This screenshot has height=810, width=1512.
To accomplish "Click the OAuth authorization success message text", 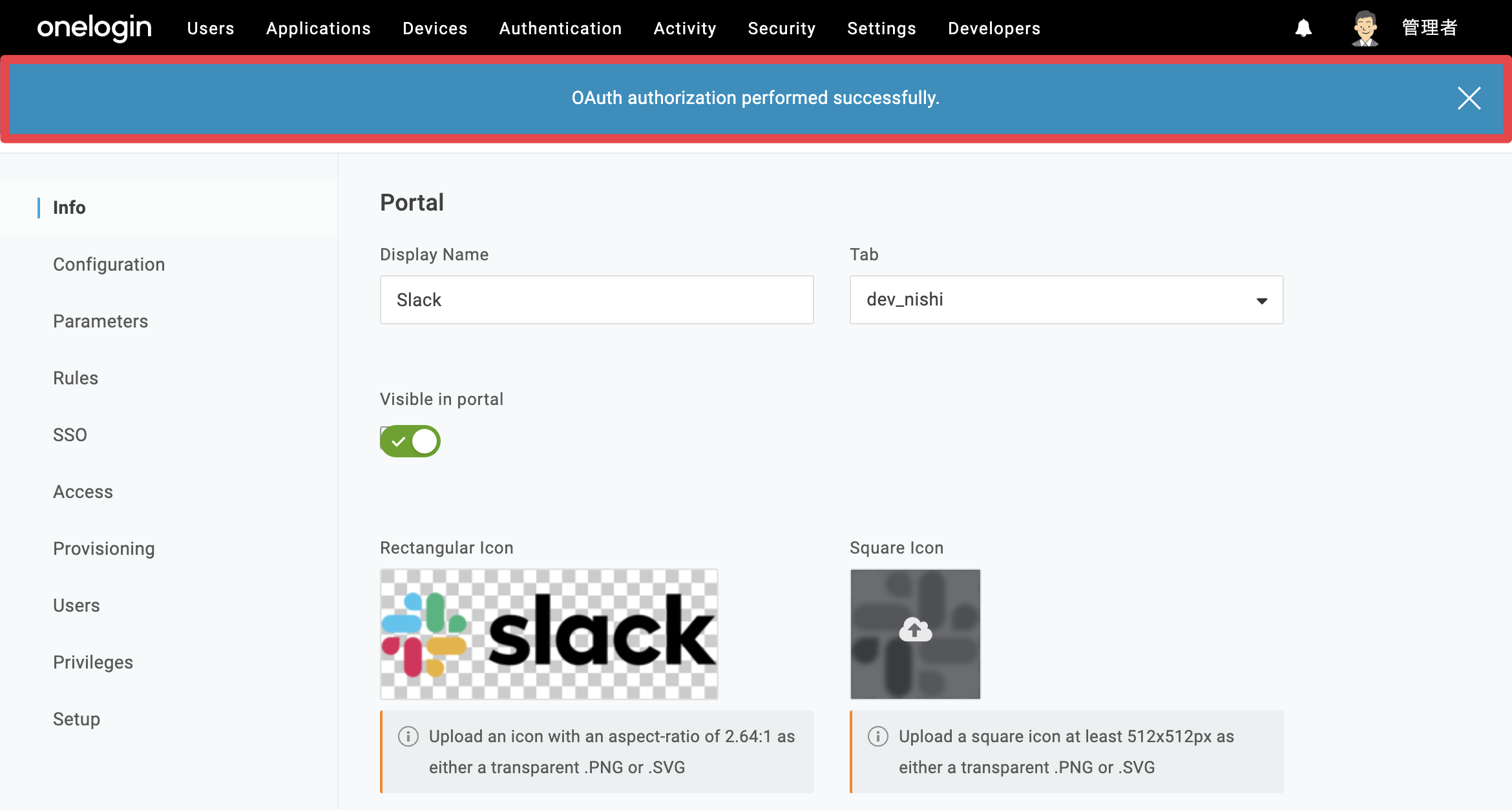I will tap(755, 98).
